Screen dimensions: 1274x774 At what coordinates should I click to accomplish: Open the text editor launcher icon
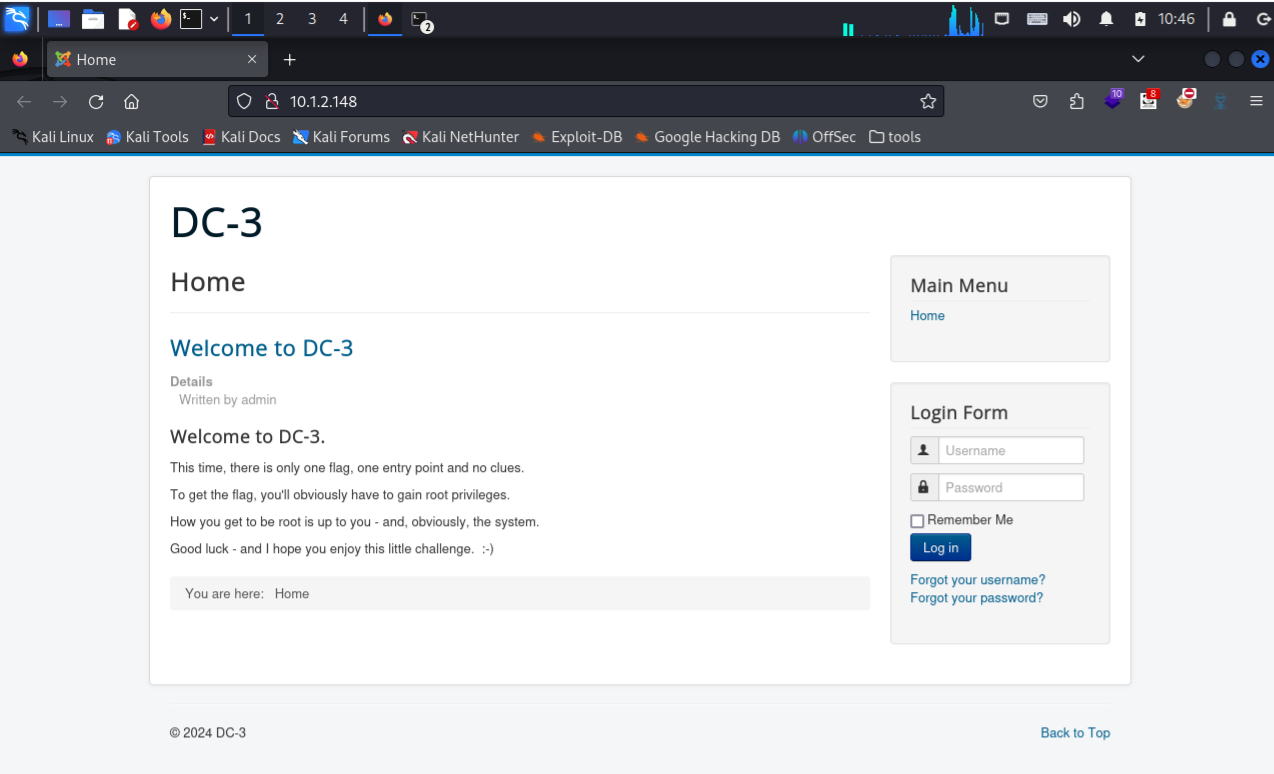[x=127, y=19]
